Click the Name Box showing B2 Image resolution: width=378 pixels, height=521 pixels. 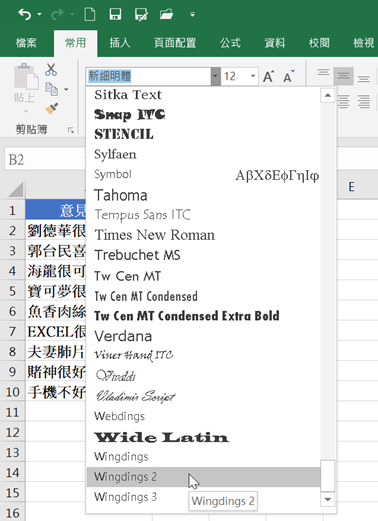pyautogui.click(x=45, y=159)
